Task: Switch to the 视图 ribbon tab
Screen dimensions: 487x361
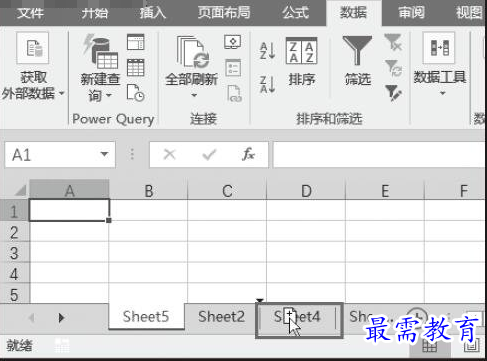Action: click(469, 13)
